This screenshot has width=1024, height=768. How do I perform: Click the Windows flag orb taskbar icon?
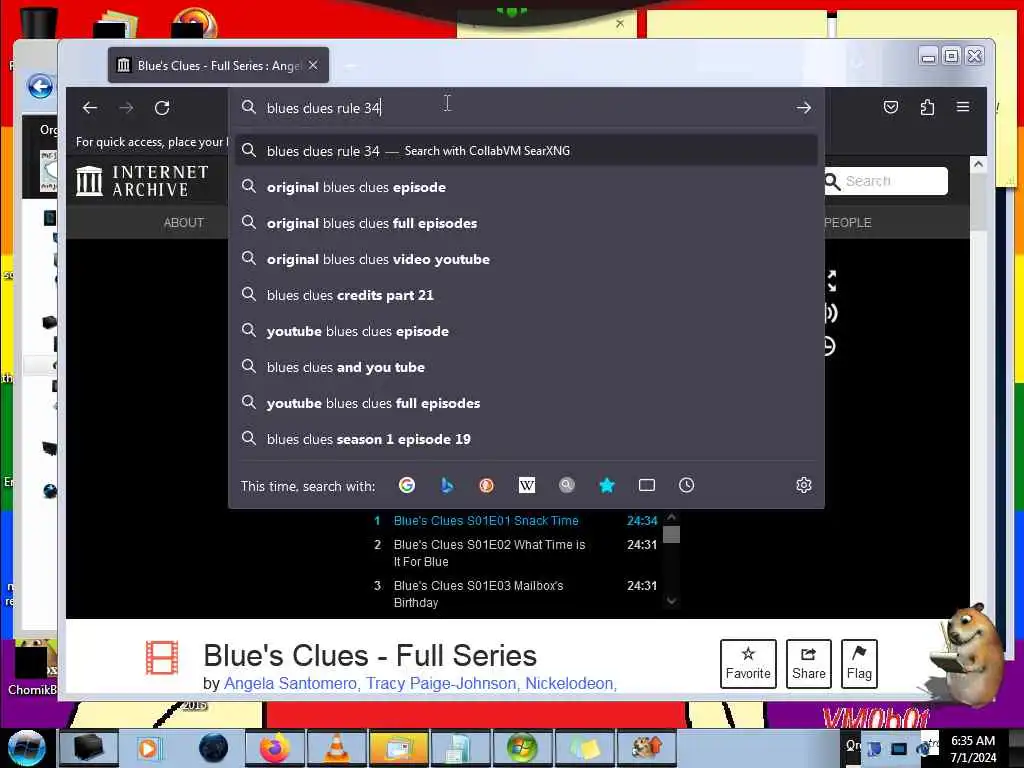click(521, 748)
